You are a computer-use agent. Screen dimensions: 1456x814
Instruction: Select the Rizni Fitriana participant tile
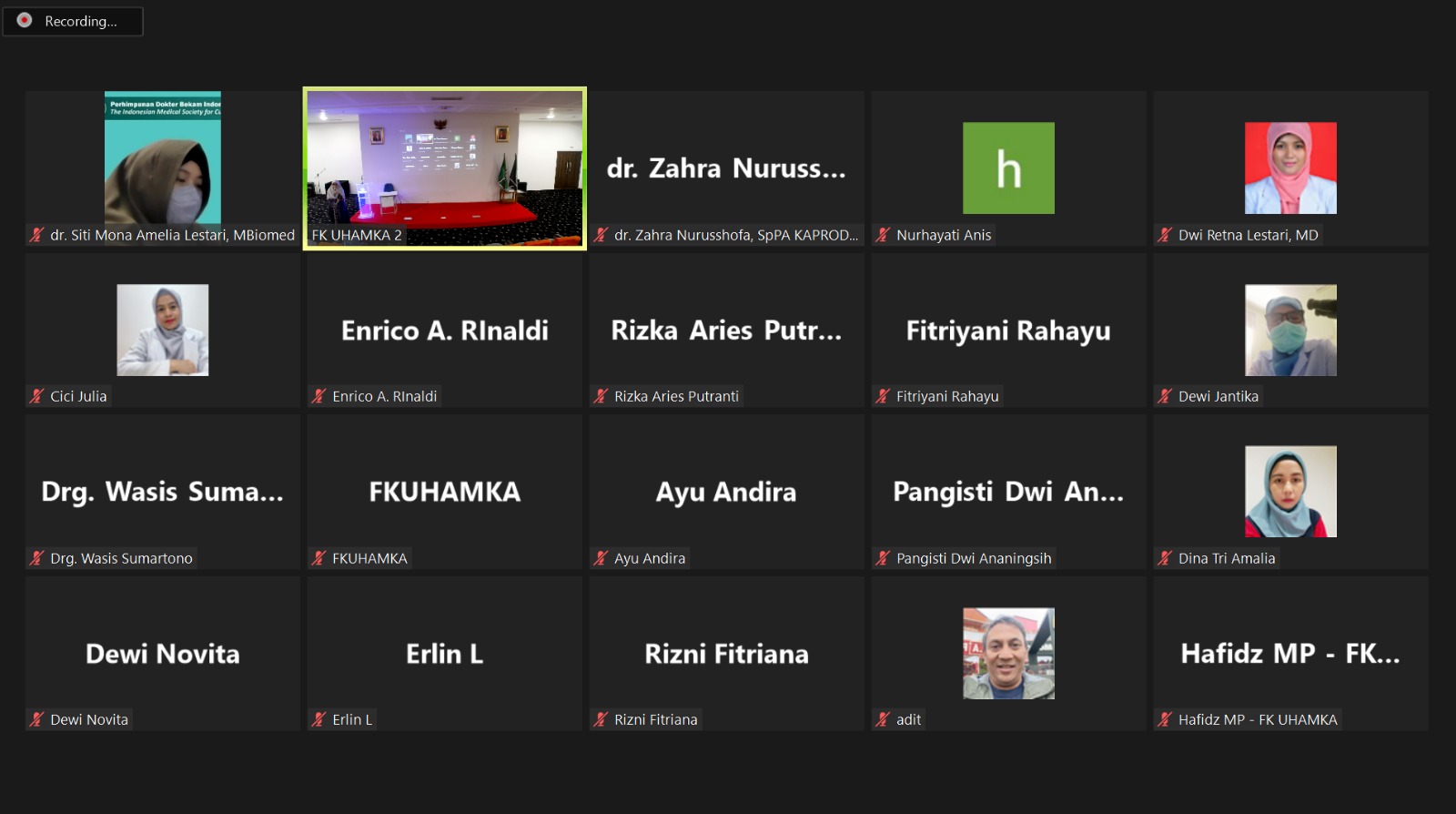(x=726, y=654)
